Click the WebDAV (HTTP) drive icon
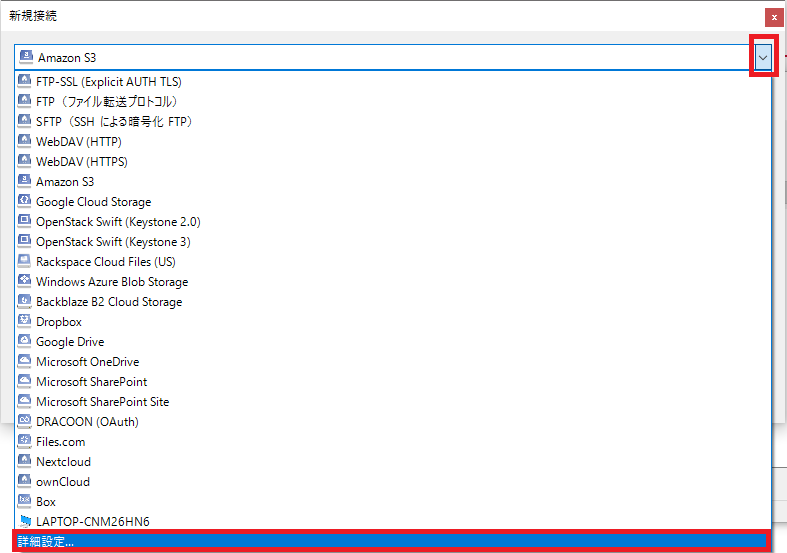This screenshot has height=553, width=787. [x=24, y=141]
